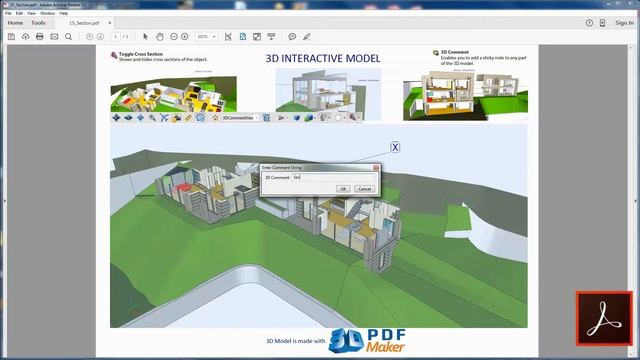Zoom out with the minus button
This screenshot has width=640, height=360.
pyautogui.click(x=173, y=36)
